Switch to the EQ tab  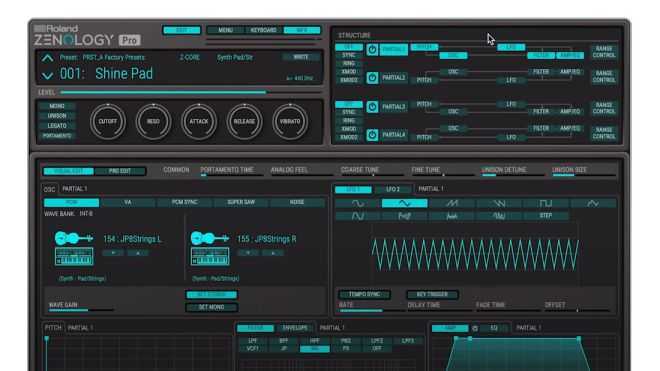click(494, 328)
